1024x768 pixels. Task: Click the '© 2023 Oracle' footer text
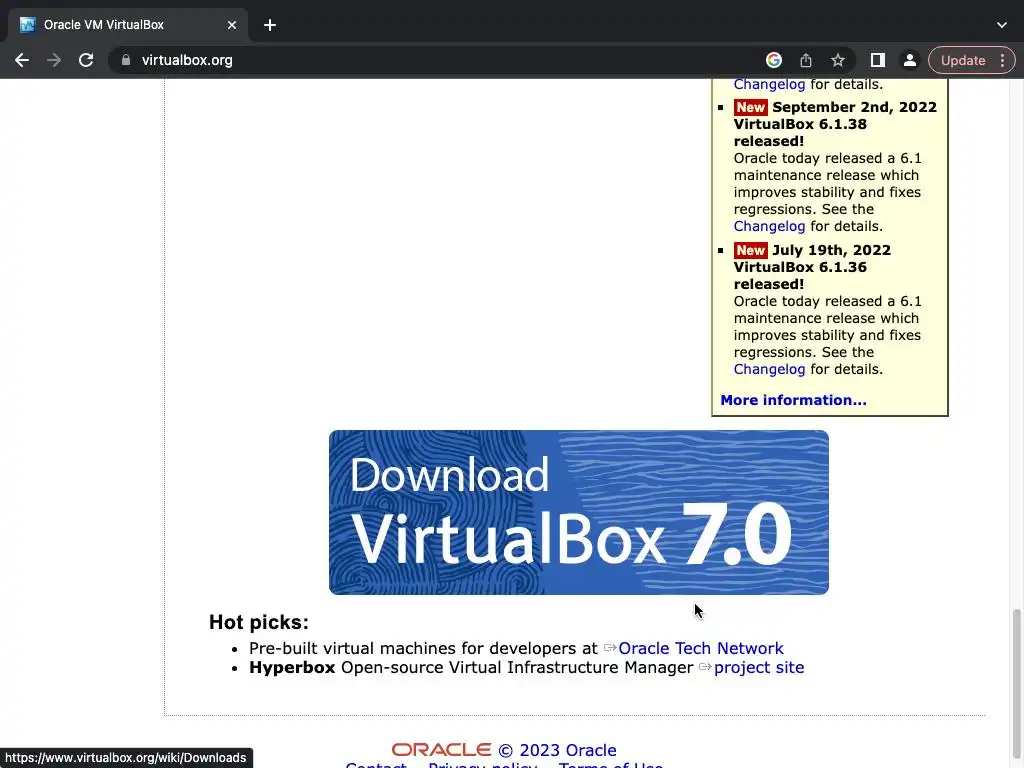(x=557, y=750)
